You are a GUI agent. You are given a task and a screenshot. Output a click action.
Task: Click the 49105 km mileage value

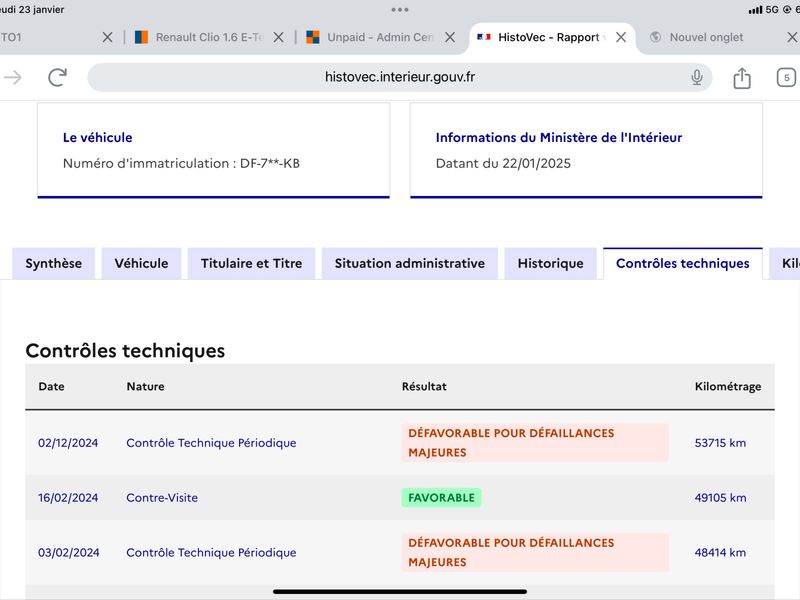click(x=720, y=497)
